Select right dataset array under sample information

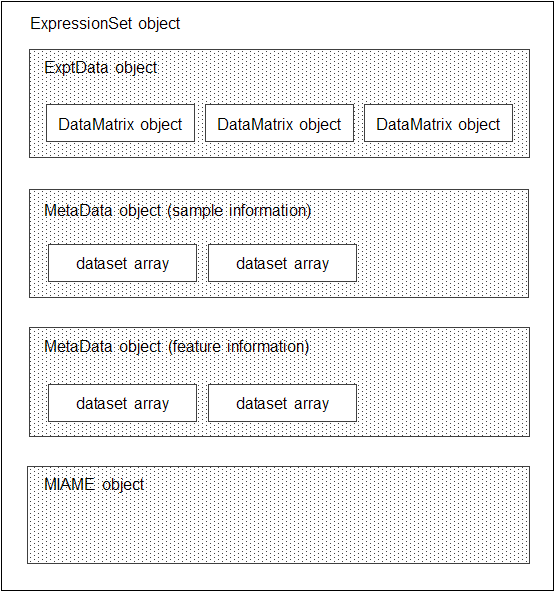[282, 263]
